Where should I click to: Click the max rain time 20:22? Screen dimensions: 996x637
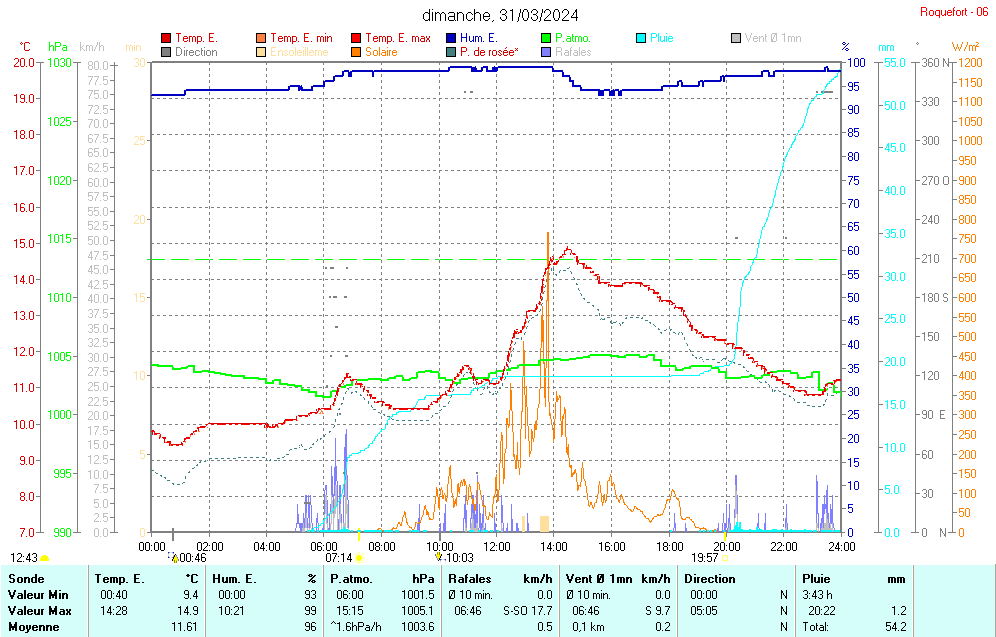point(822,611)
